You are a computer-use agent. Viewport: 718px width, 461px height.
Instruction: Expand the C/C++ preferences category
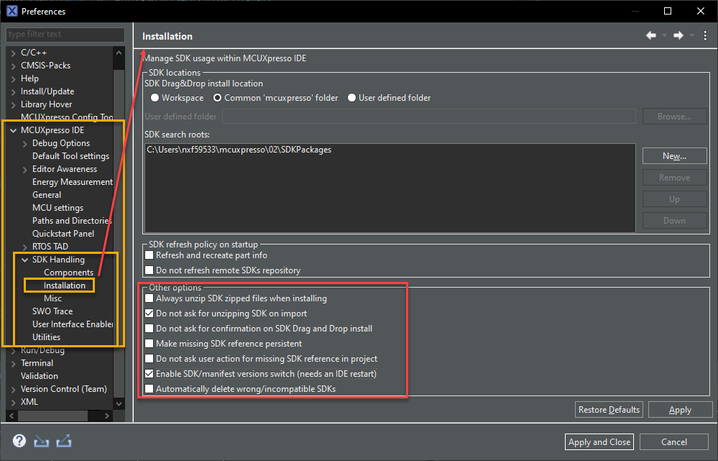click(x=12, y=52)
